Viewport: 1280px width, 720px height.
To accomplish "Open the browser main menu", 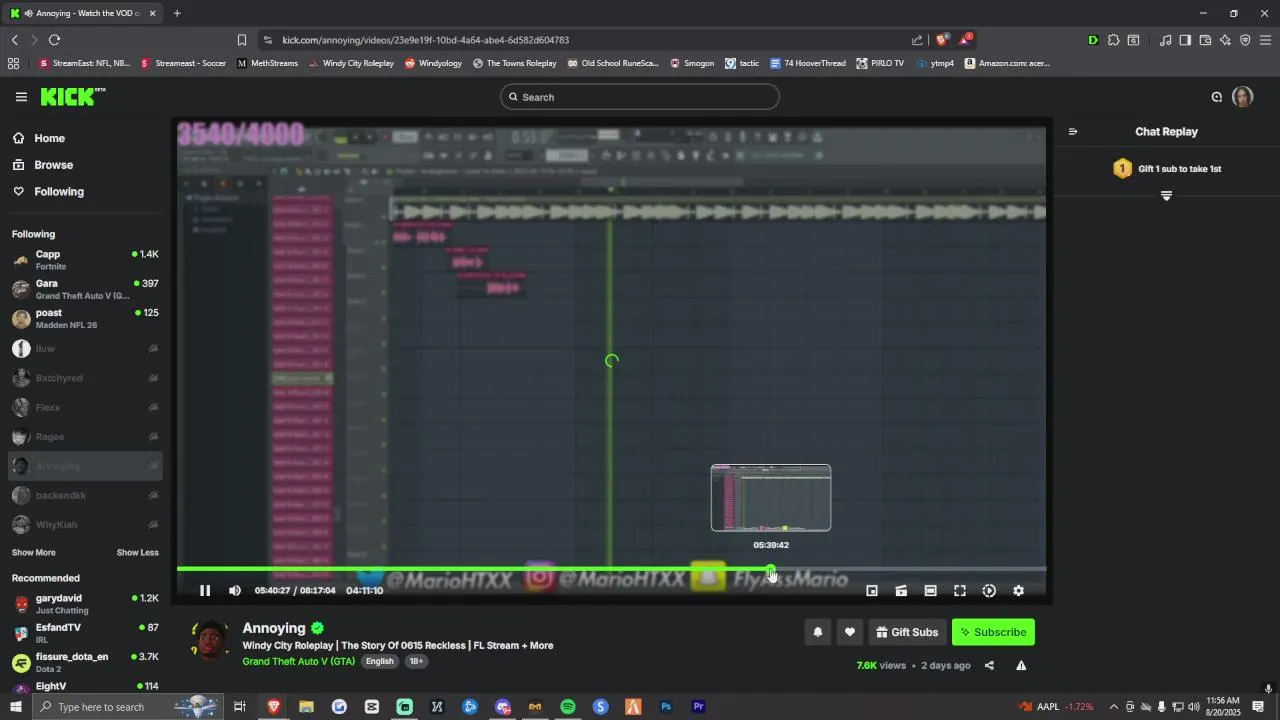I will (x=1265, y=40).
